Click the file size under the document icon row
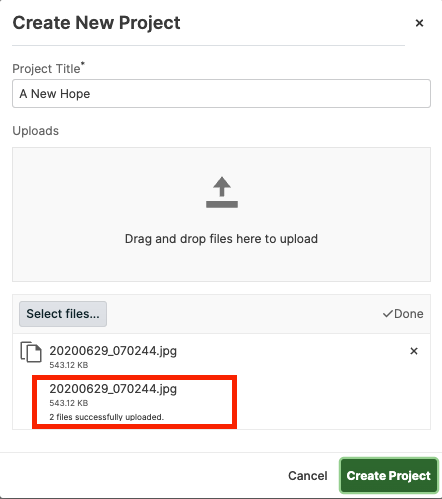 tap(69, 365)
